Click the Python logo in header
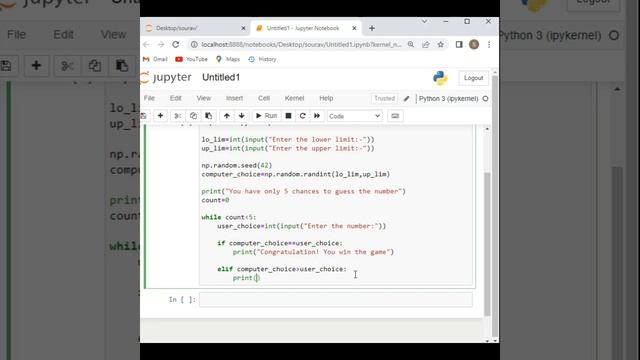 pyautogui.click(x=440, y=78)
